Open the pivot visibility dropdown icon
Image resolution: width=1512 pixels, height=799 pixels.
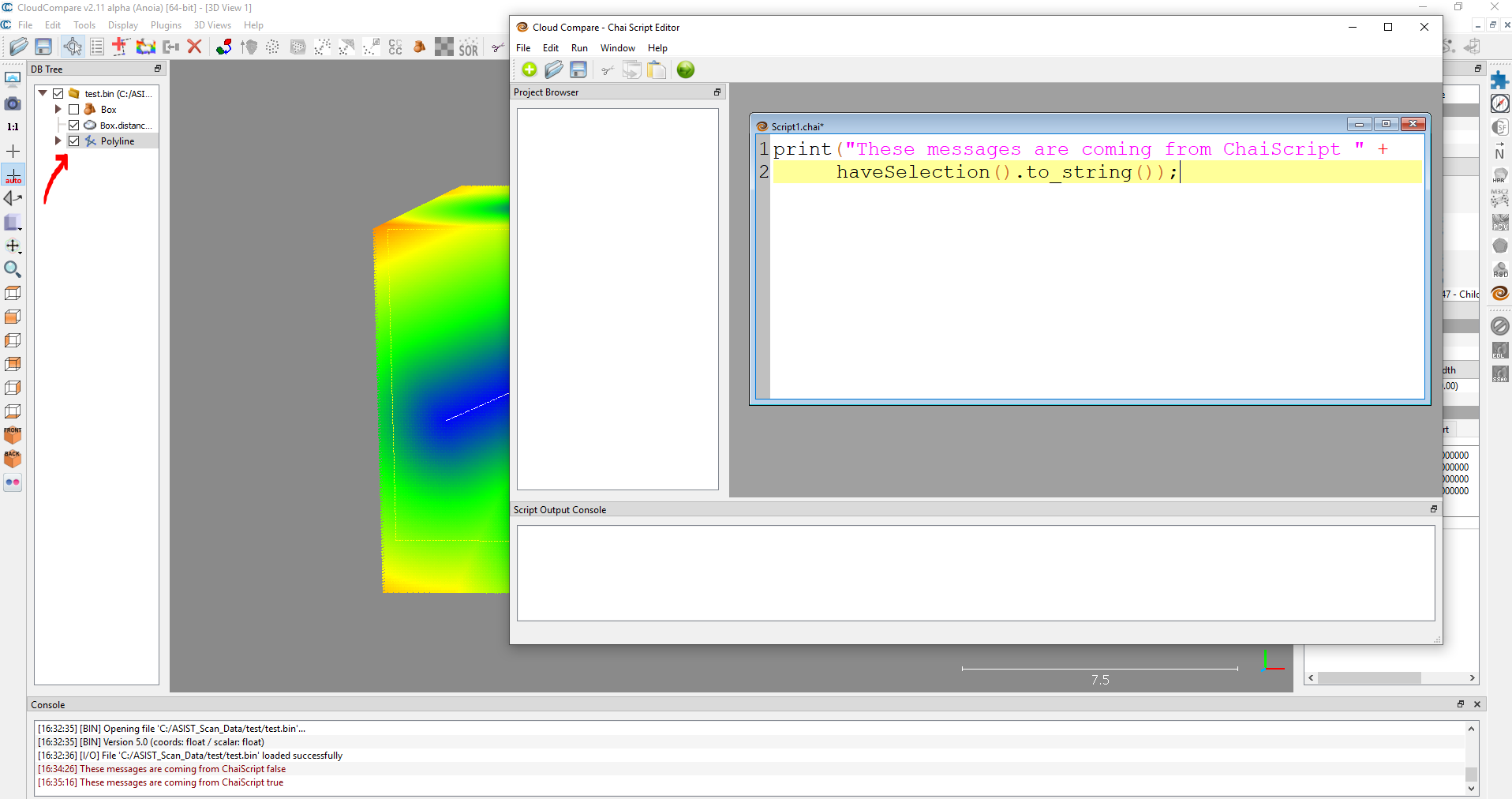(x=13, y=246)
